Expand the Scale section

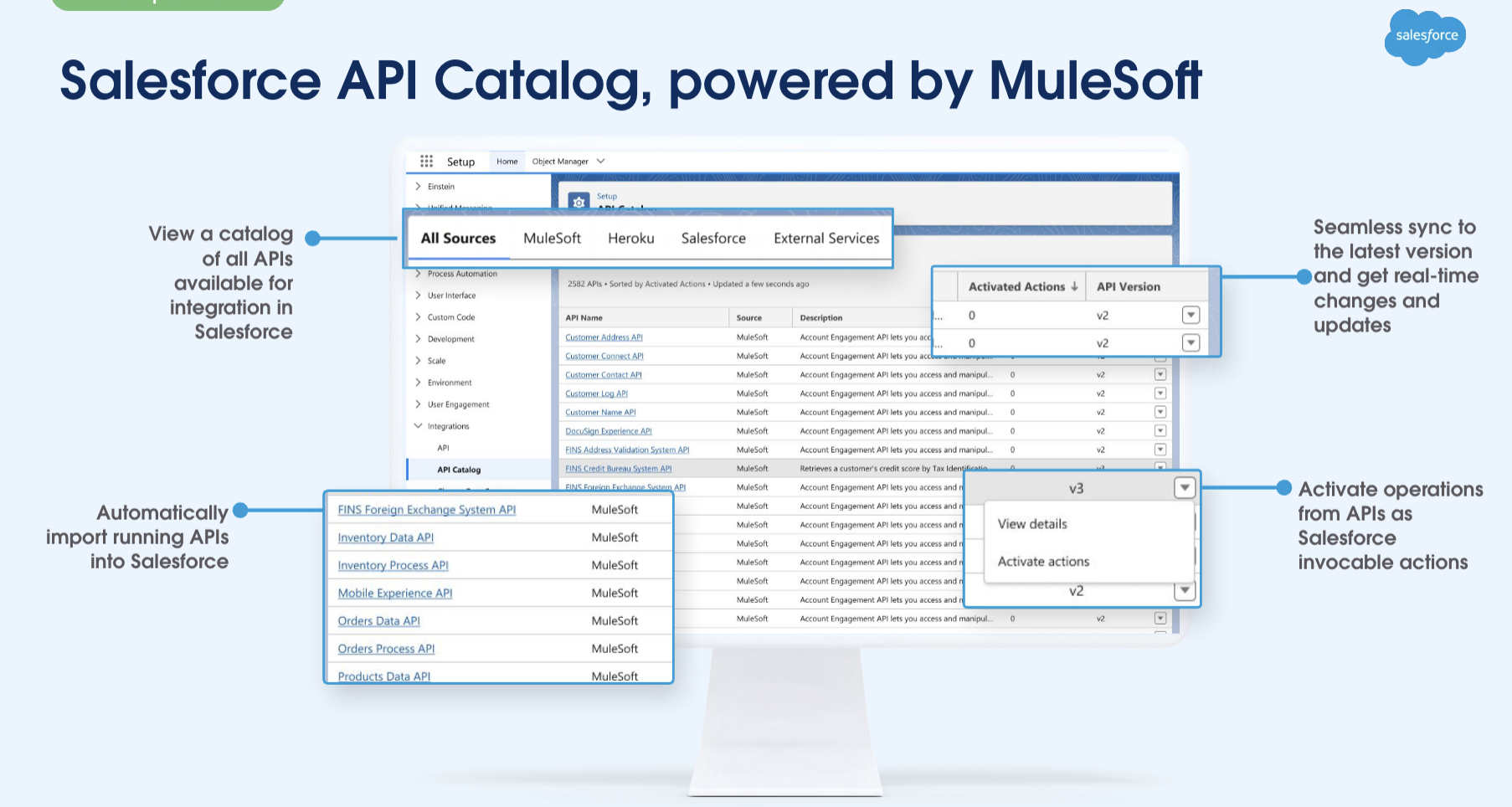(418, 361)
